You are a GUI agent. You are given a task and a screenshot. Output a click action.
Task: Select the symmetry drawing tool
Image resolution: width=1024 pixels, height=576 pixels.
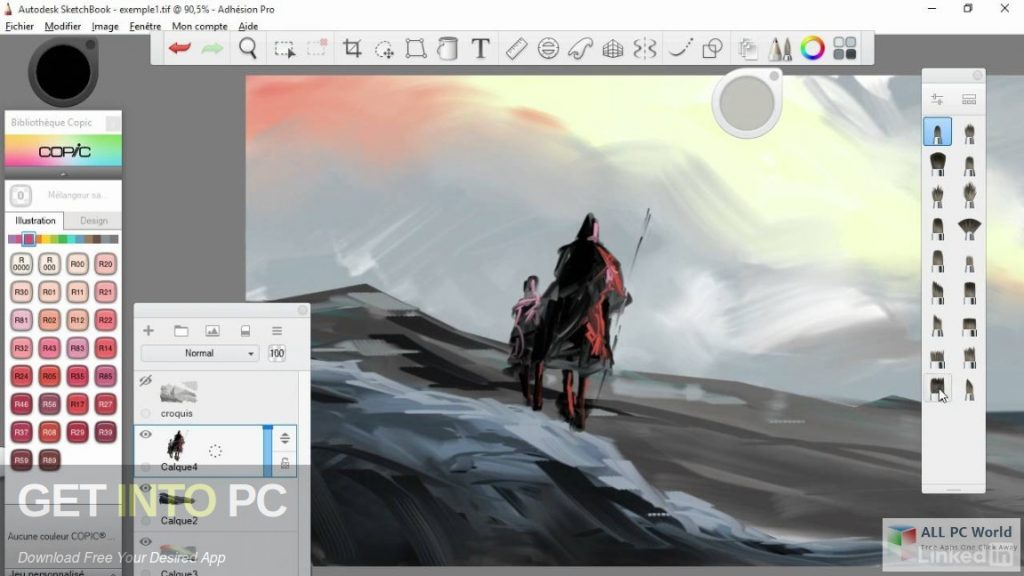tap(645, 47)
